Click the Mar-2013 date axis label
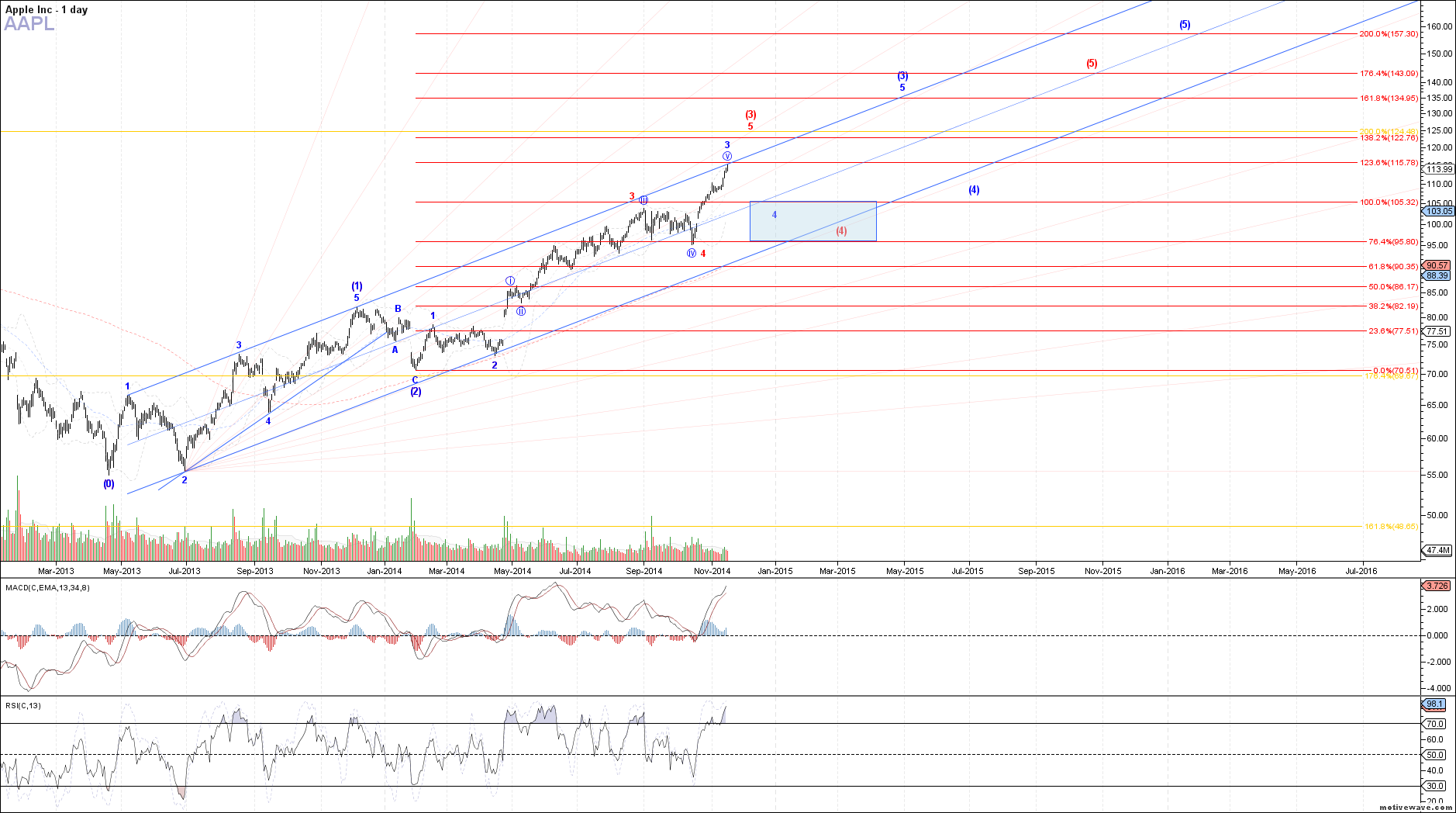 pos(56,572)
